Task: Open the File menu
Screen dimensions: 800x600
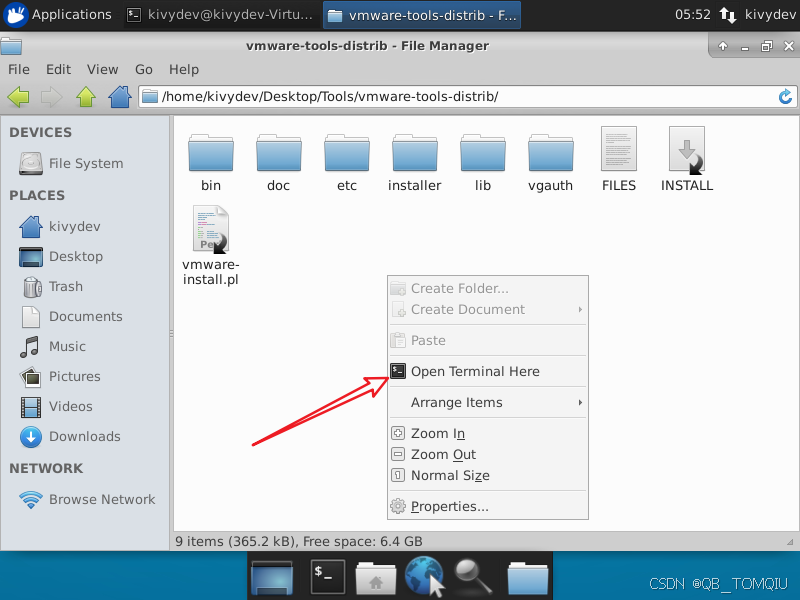Action: click(19, 69)
